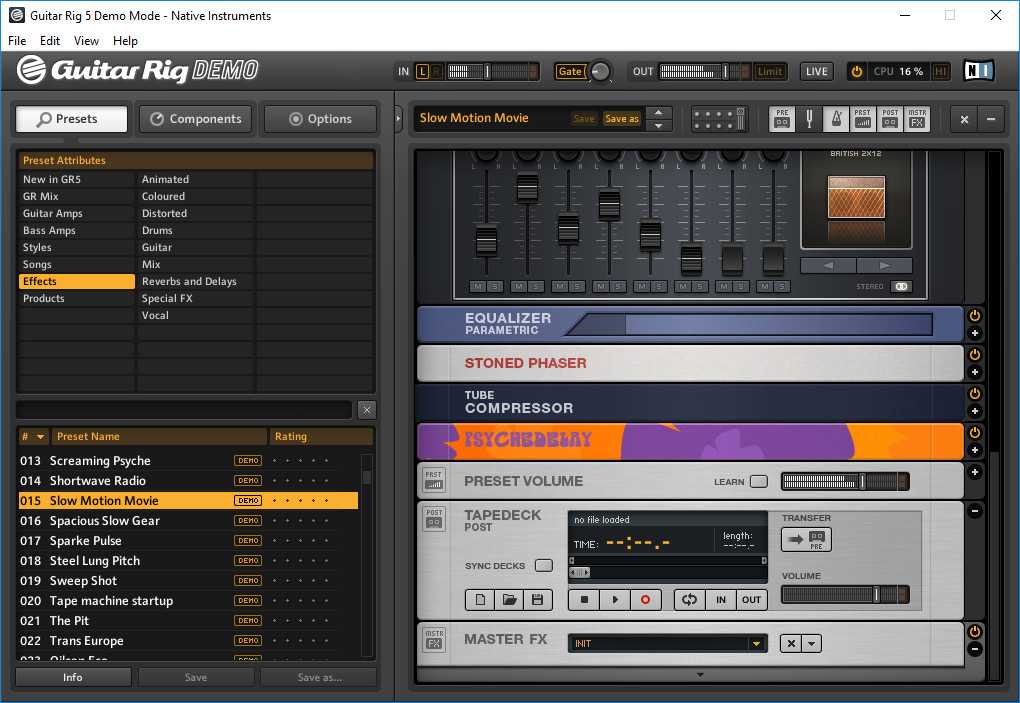This screenshot has width=1020, height=703.
Task: Open the View menu
Action: coord(86,41)
